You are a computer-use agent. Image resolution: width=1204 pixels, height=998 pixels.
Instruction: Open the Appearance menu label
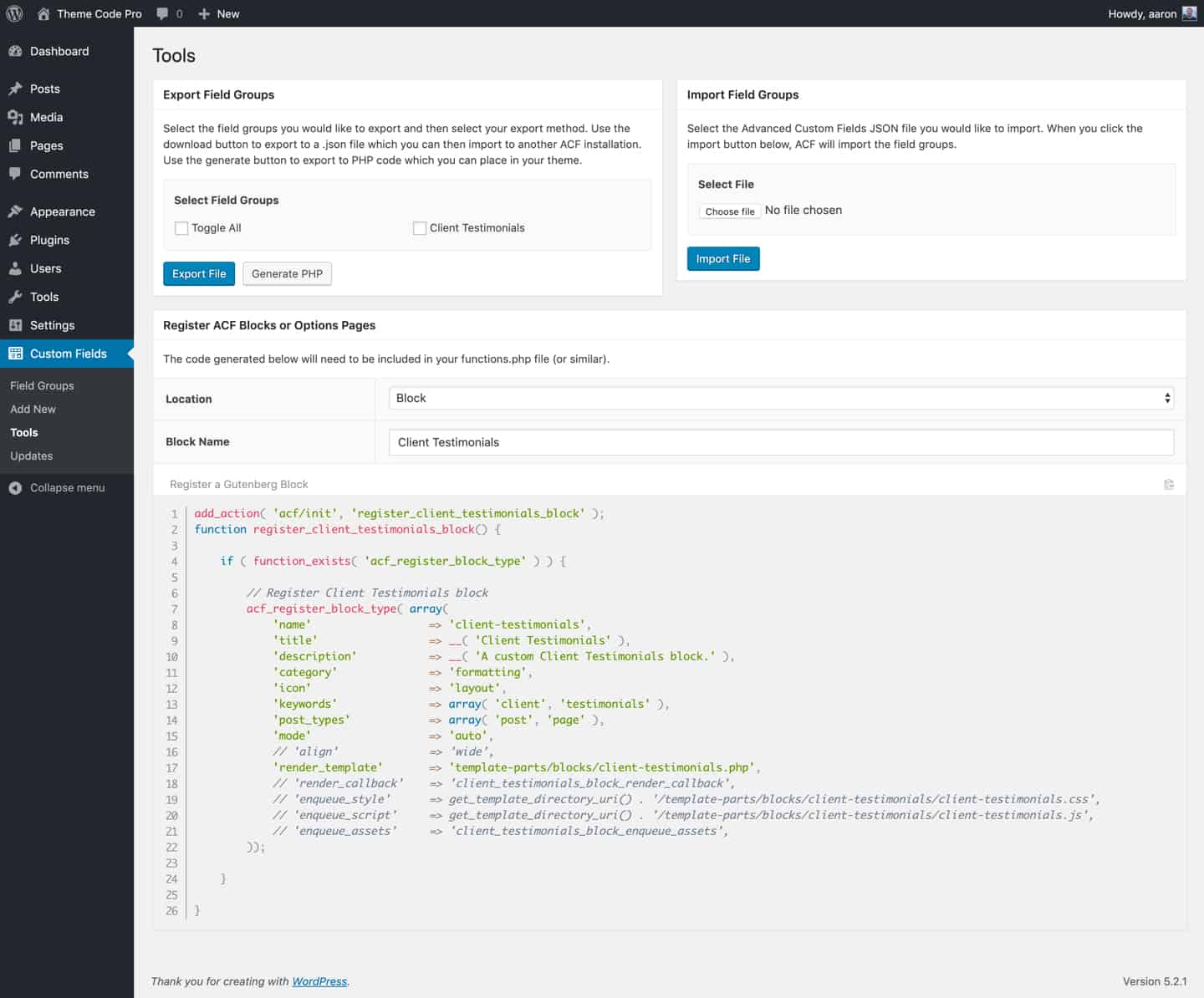click(63, 211)
